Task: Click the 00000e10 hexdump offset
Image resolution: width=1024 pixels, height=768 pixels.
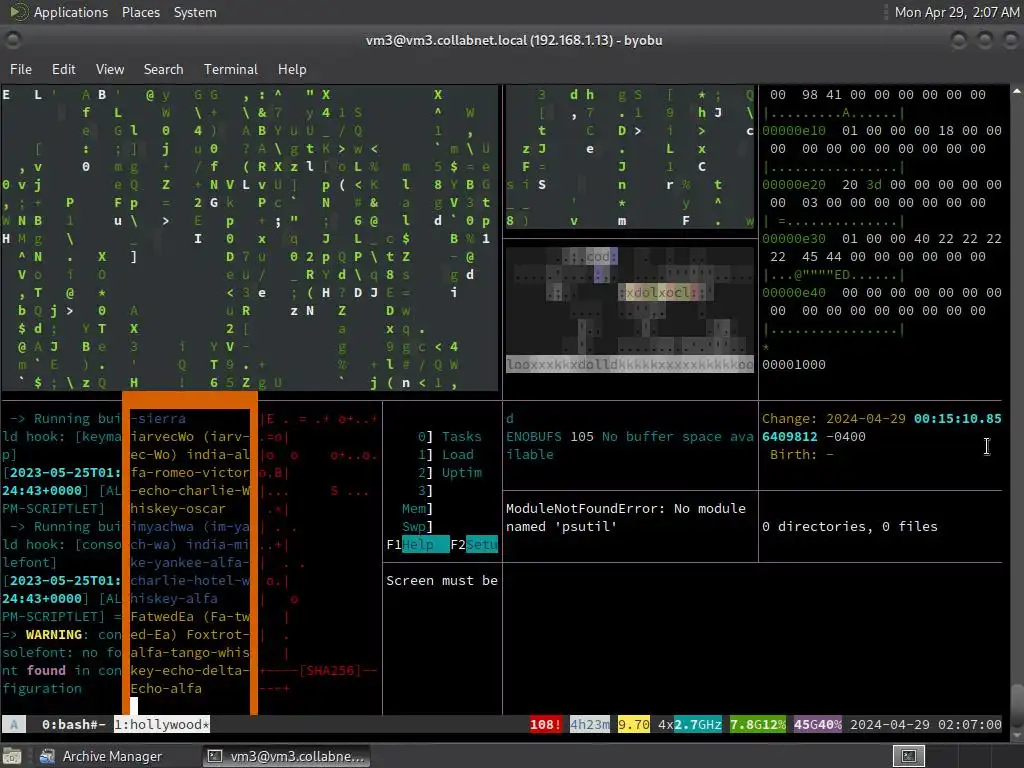Action: [x=793, y=131]
